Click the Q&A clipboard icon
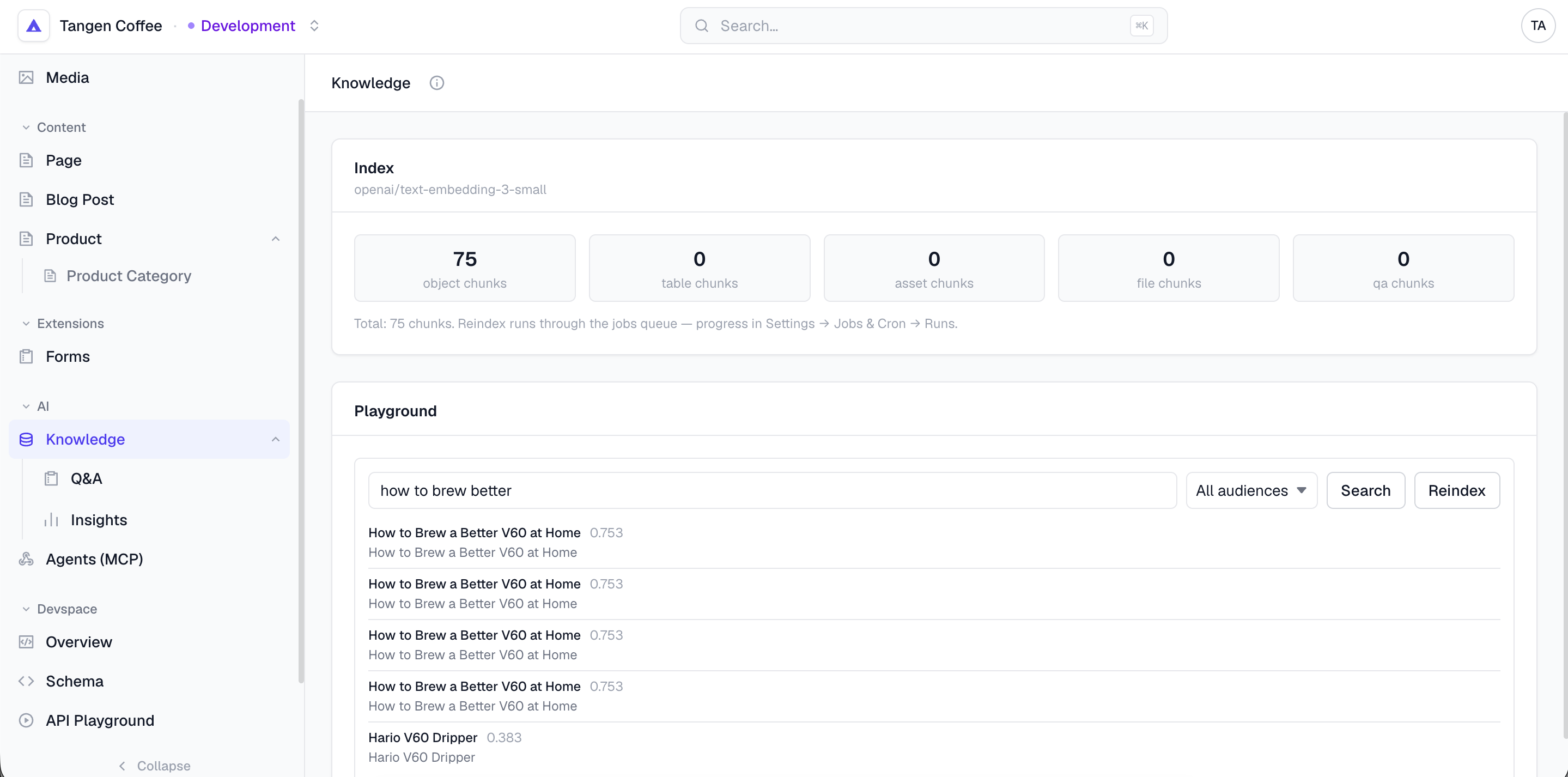1568x777 pixels. pyautogui.click(x=51, y=478)
